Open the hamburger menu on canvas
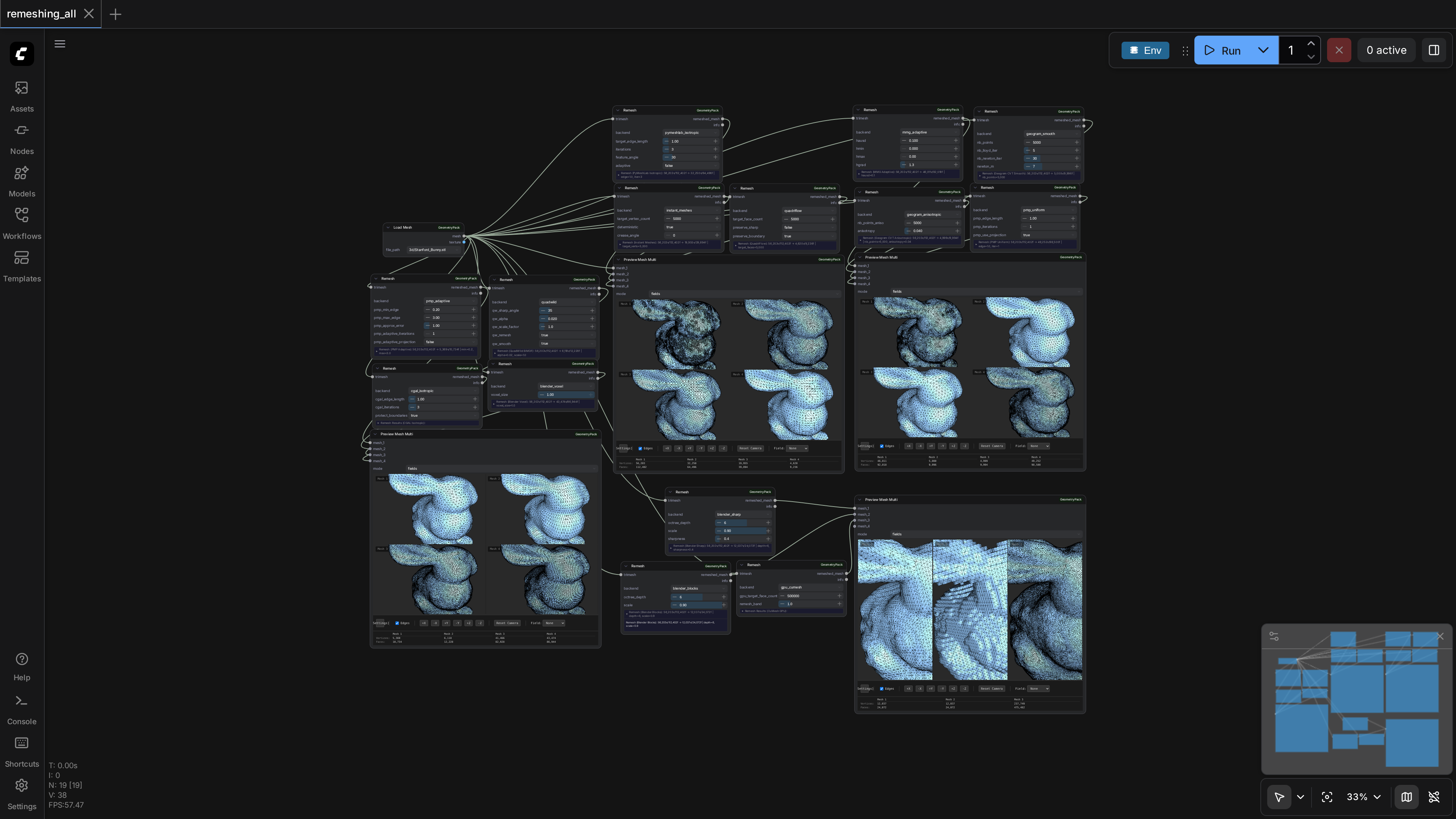This screenshot has height=819, width=1456. point(60,44)
